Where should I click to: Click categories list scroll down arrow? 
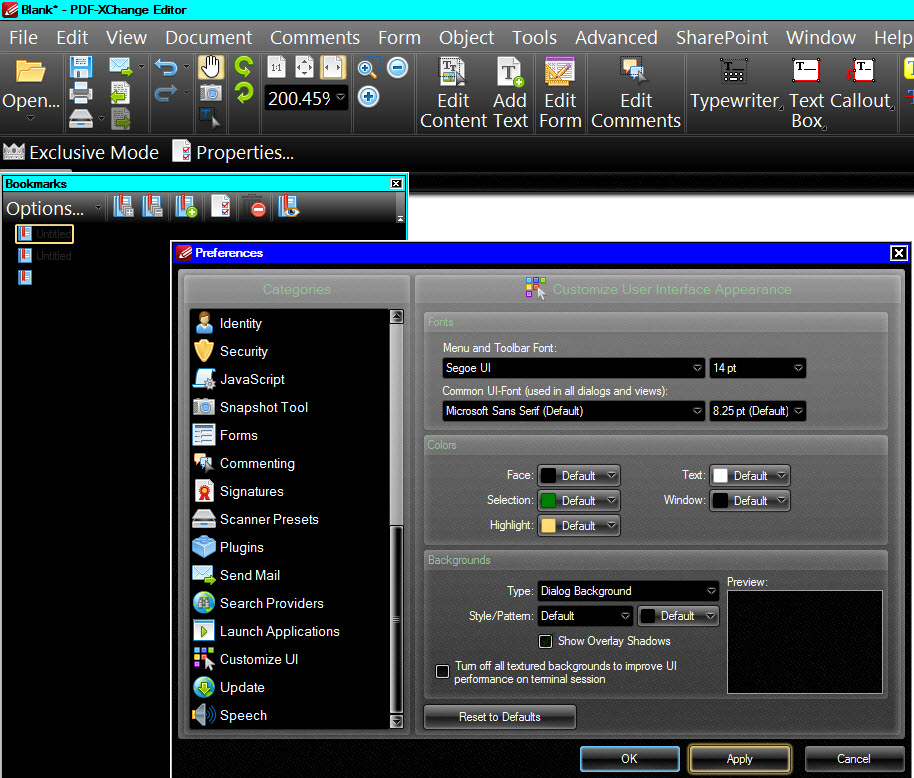click(396, 721)
